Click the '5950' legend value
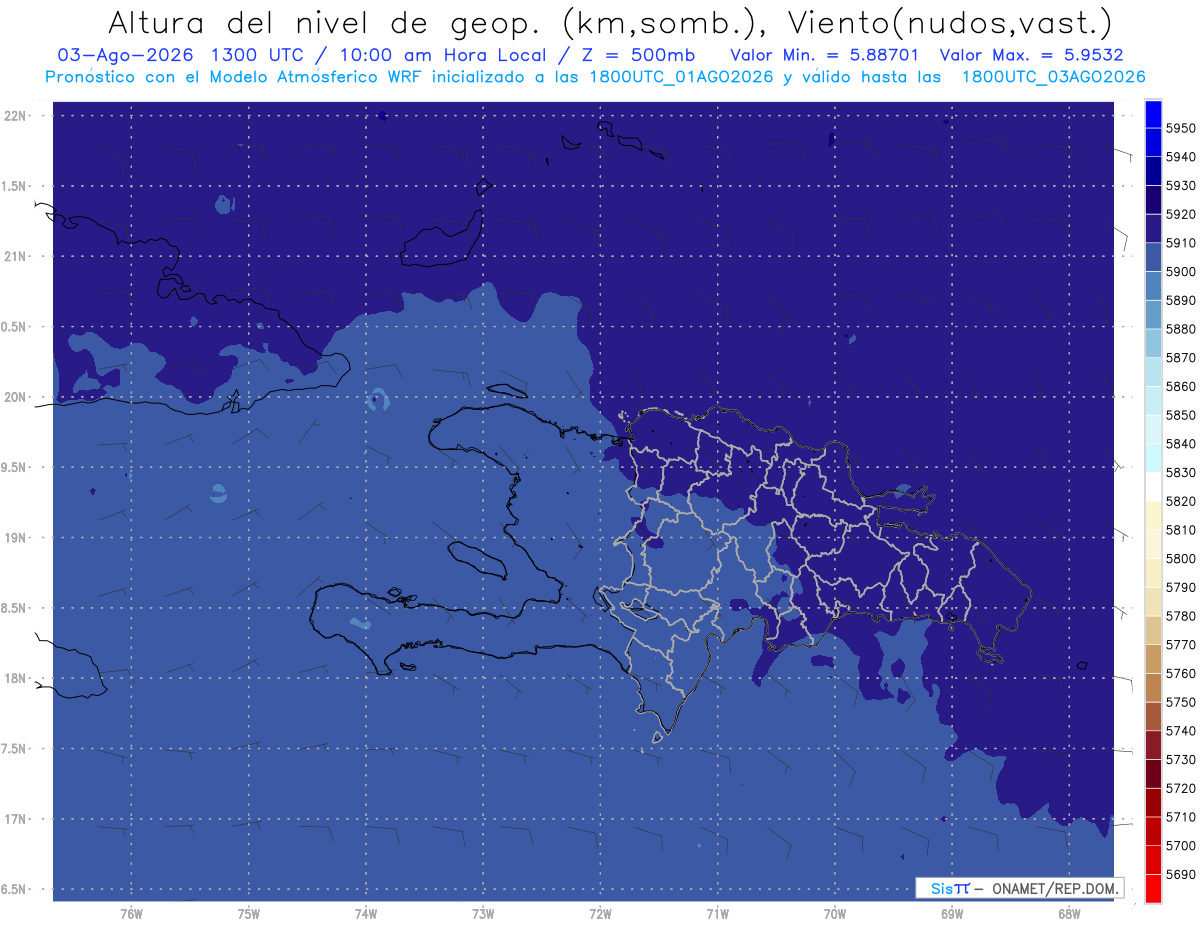This screenshot has width=1200, height=927. coord(1180,129)
